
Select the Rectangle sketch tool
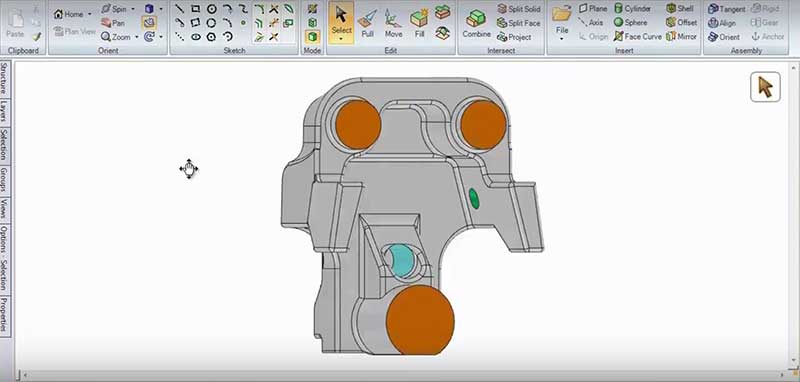pyautogui.click(x=195, y=9)
